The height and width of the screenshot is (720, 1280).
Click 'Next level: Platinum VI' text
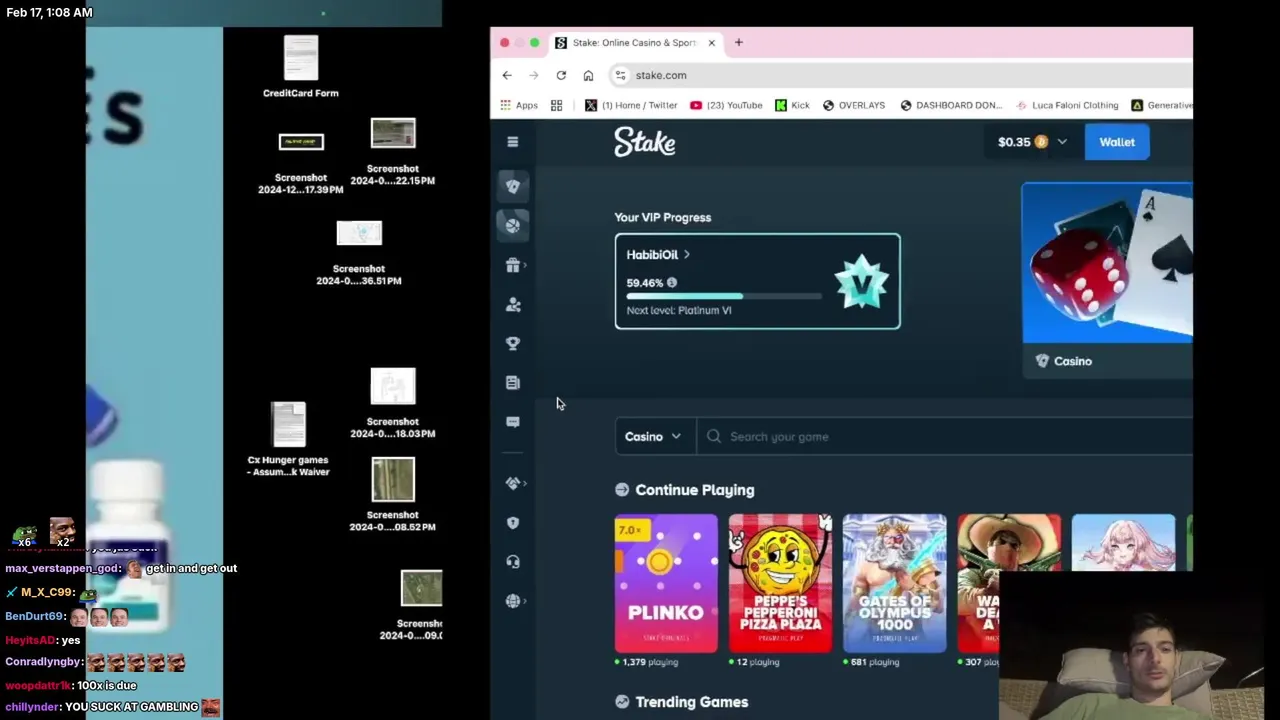coord(679,310)
